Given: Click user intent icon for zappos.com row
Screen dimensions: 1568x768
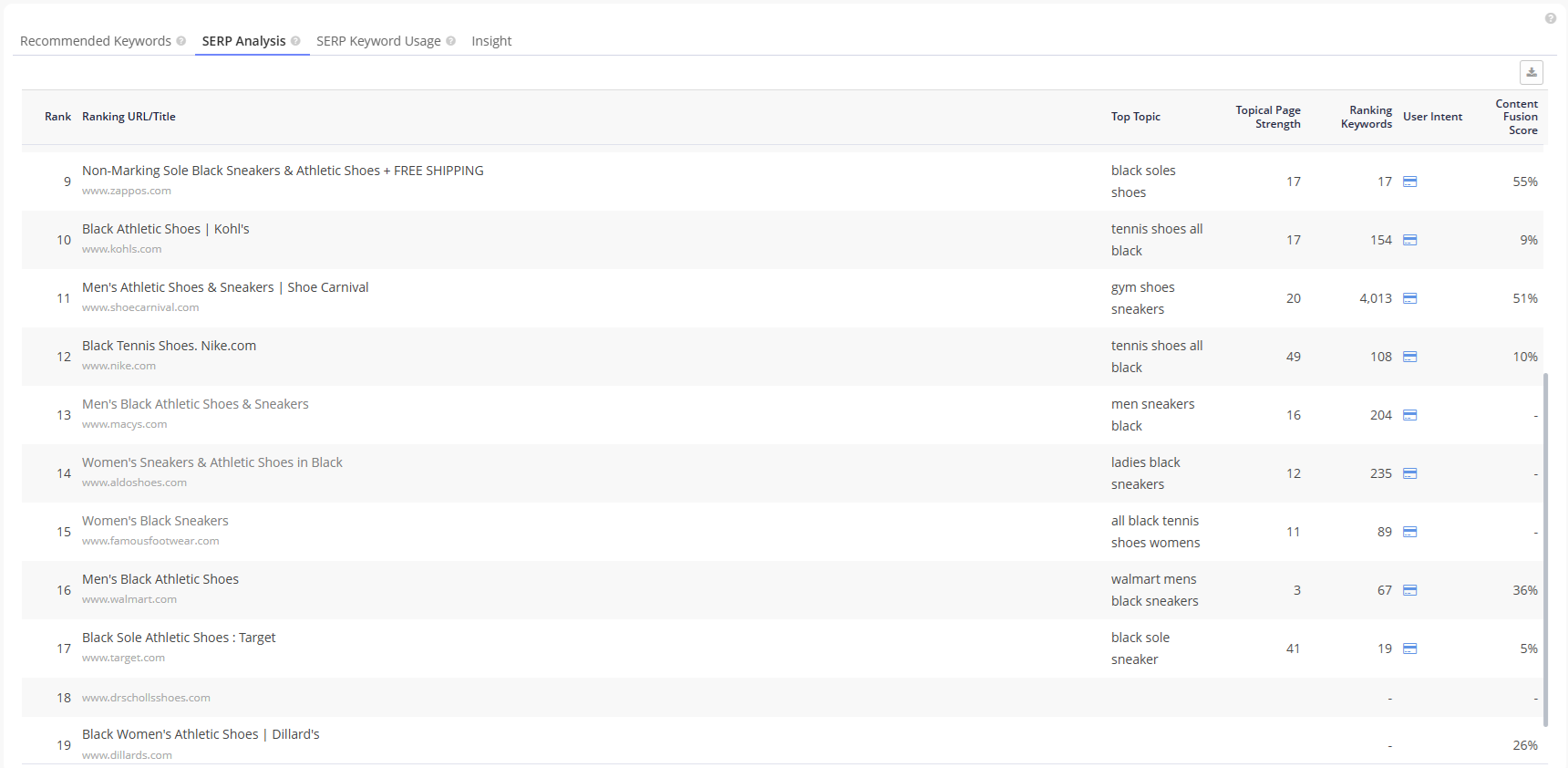Looking at the screenshot, I should click(1409, 182).
